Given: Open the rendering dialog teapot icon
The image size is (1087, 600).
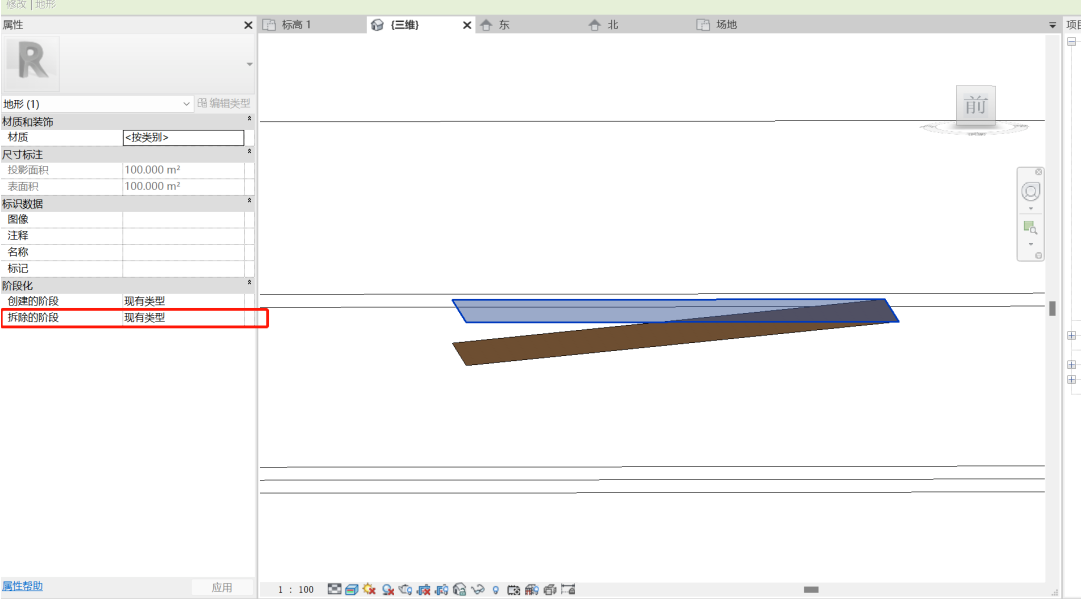Looking at the screenshot, I should click(406, 590).
